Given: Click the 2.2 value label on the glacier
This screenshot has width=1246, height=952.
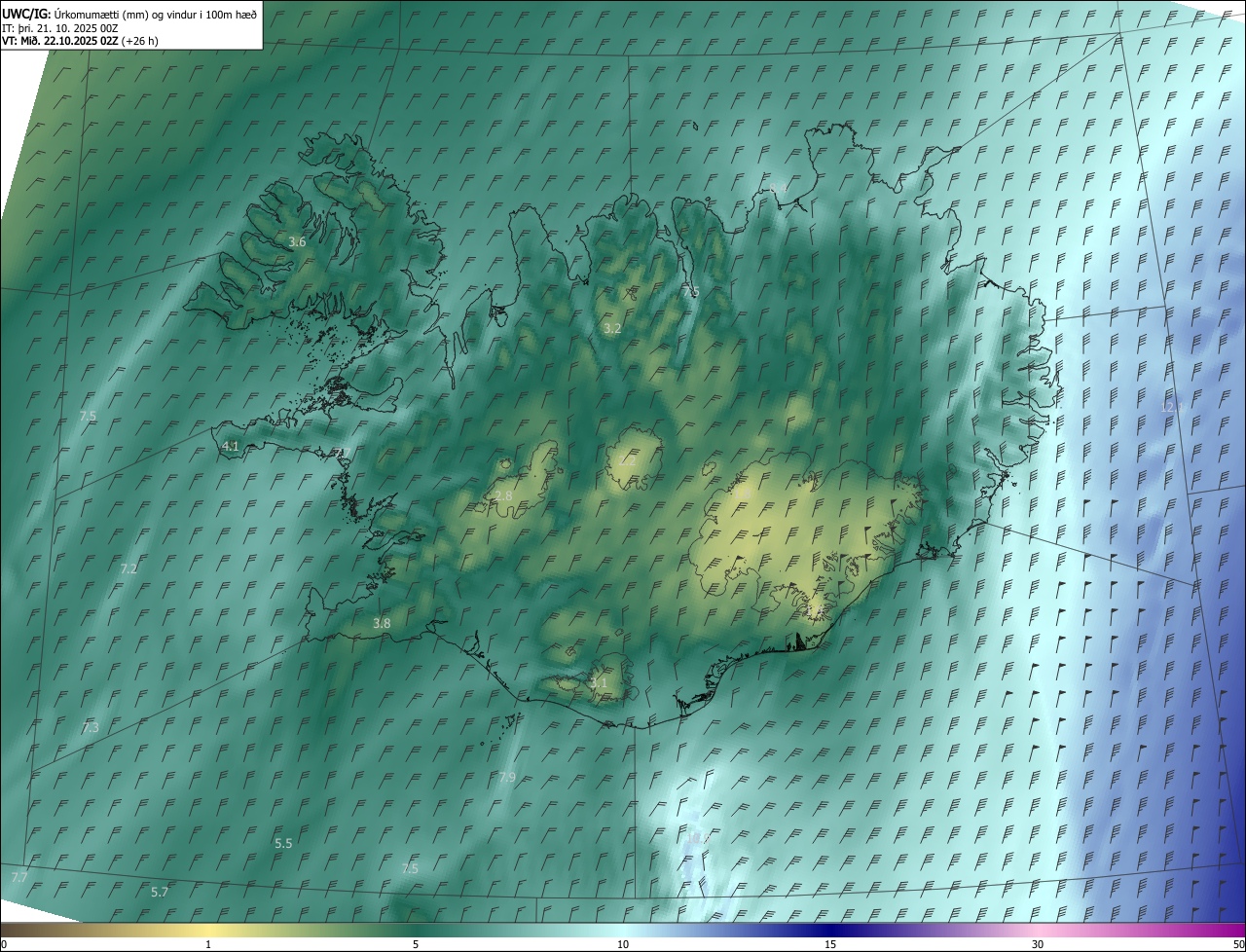Looking at the screenshot, I should coord(628,461).
